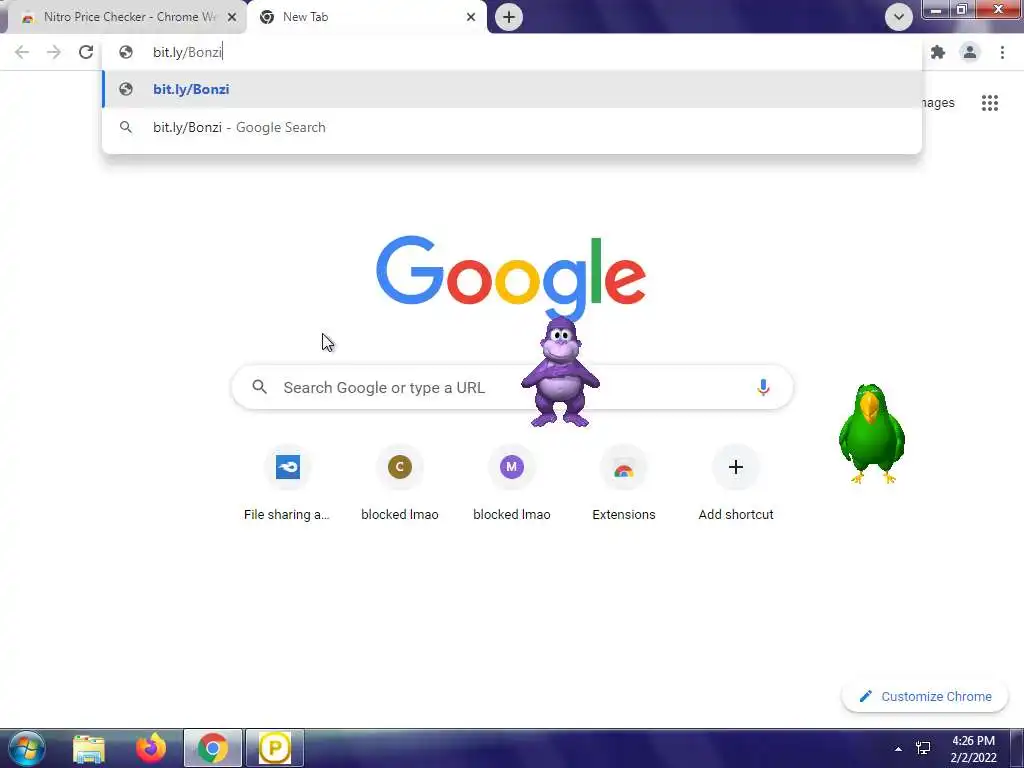Choose bit.ly/Bonzi Google Search suggestion
The height and width of the screenshot is (768, 1024).
click(512, 127)
